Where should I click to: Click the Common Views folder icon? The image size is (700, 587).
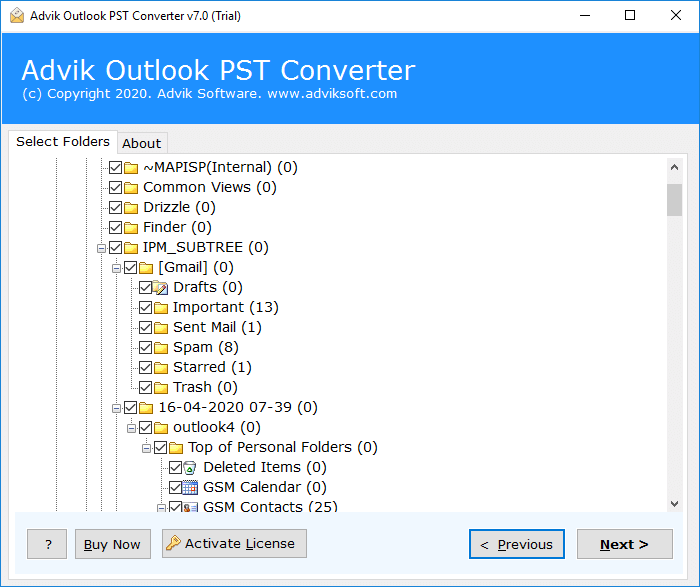[131, 188]
